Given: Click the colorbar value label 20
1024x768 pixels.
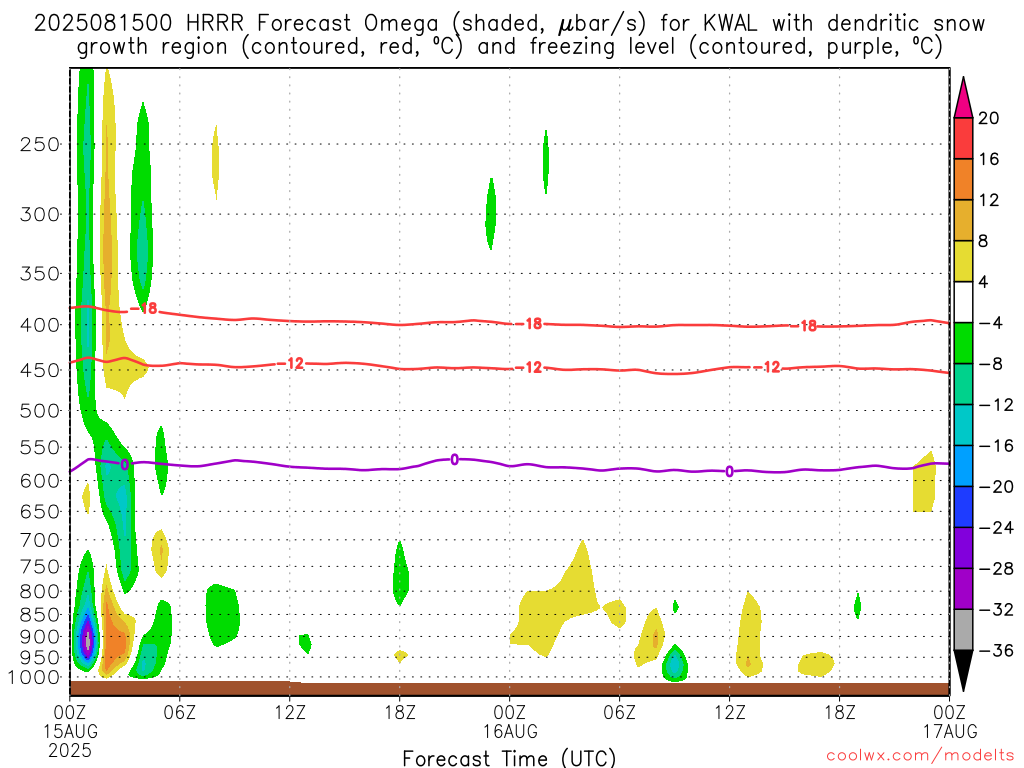Looking at the screenshot, I should [989, 118].
